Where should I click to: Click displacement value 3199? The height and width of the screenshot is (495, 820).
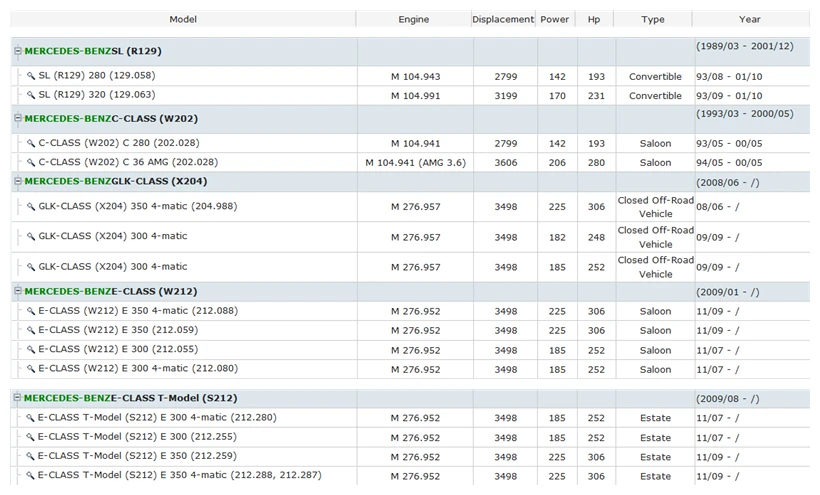[x=506, y=96]
